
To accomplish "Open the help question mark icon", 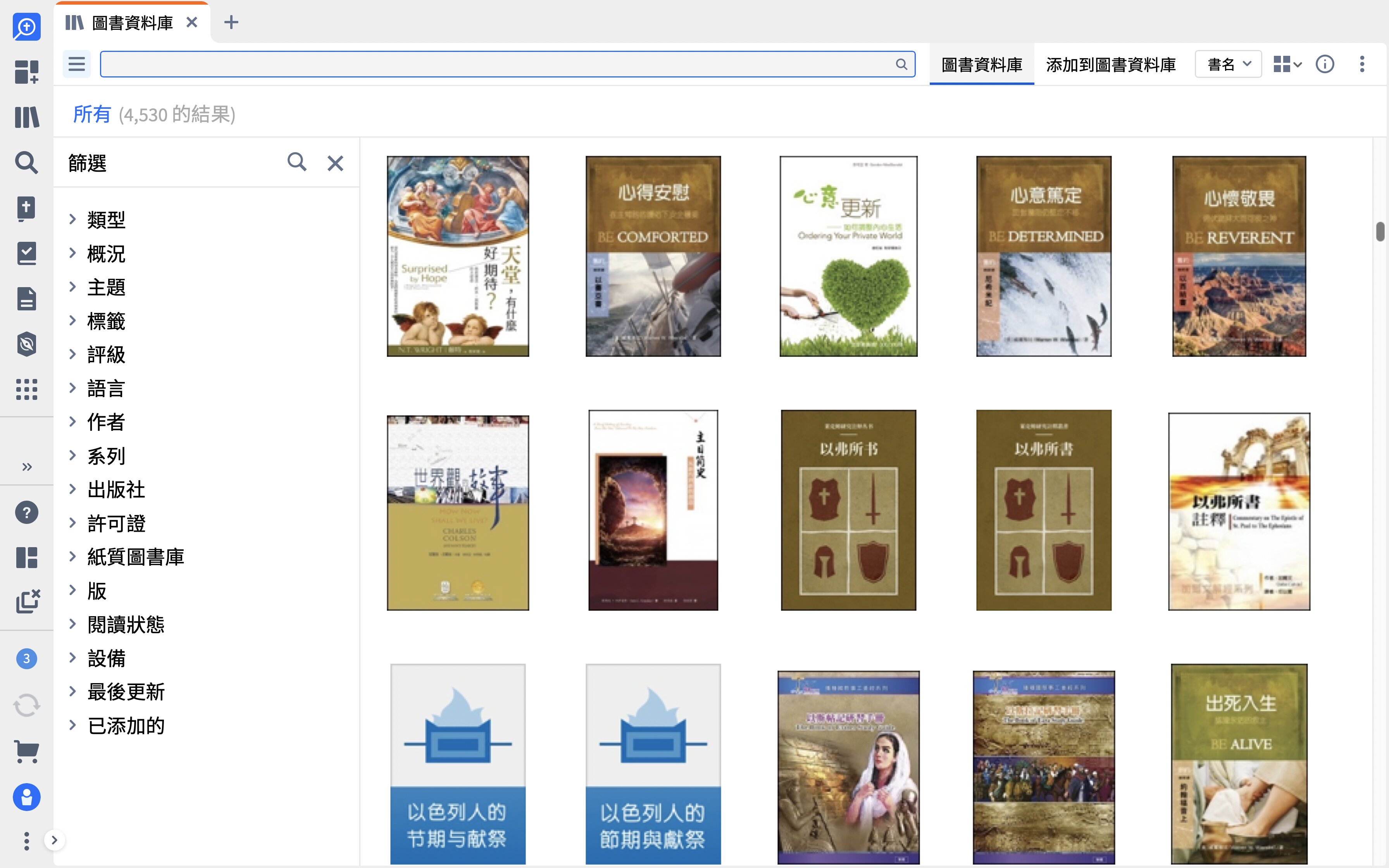I will pos(26,512).
